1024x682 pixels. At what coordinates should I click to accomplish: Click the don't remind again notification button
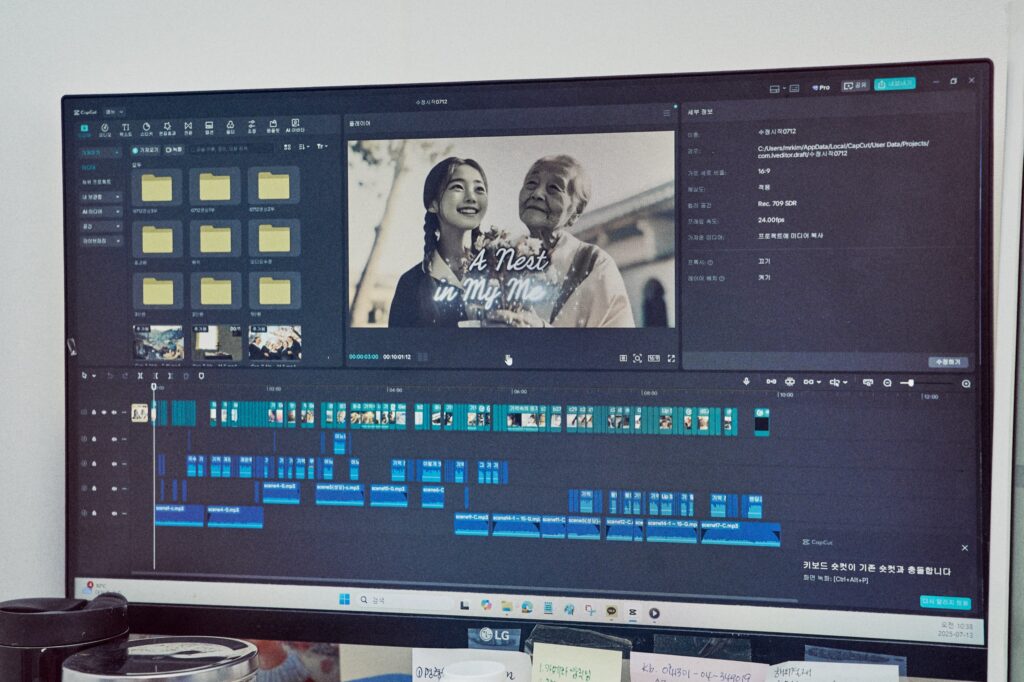pos(945,602)
